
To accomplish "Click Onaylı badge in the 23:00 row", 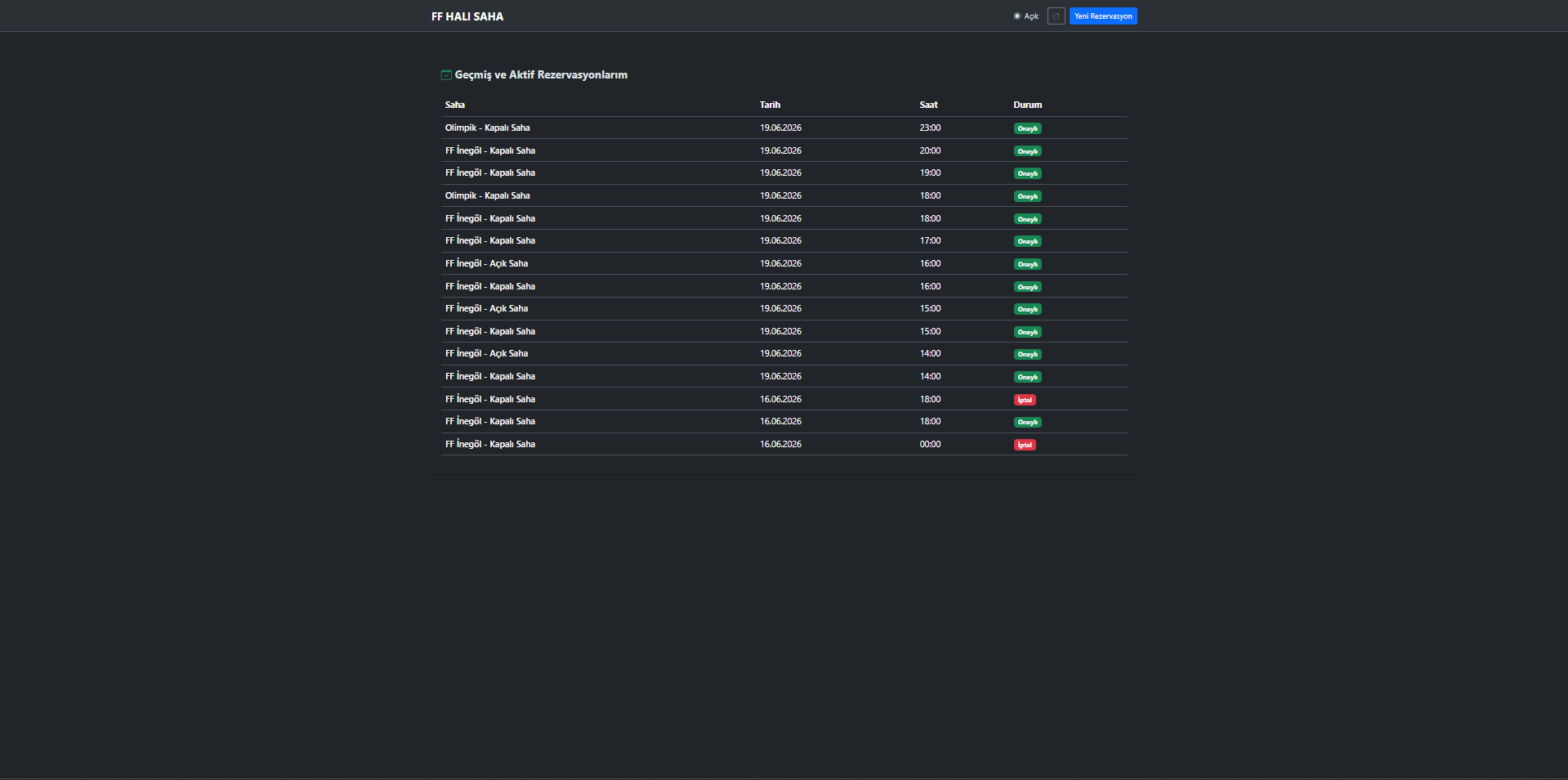I will [x=1027, y=128].
